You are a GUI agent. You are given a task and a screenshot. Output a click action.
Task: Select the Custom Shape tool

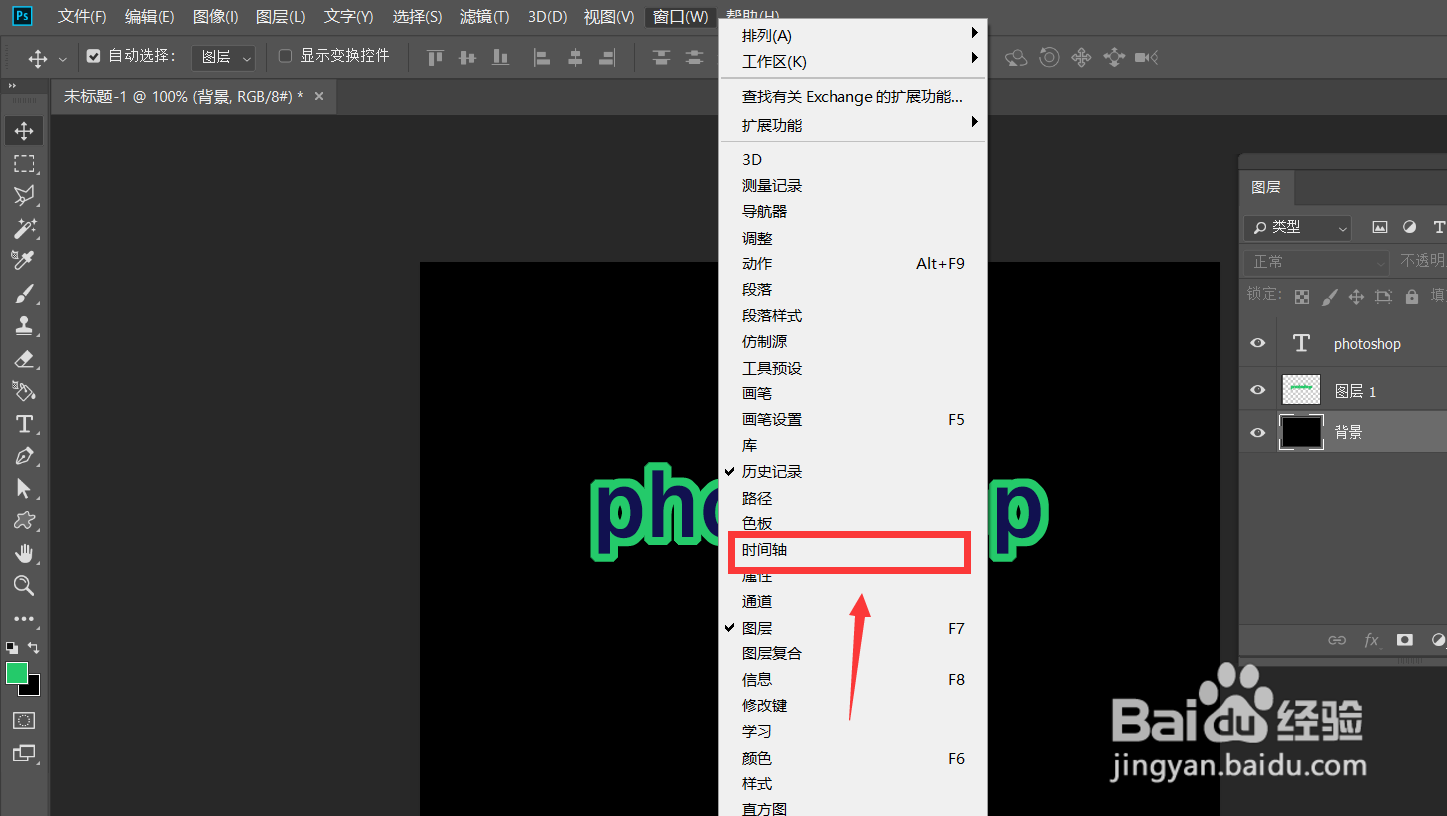(24, 520)
